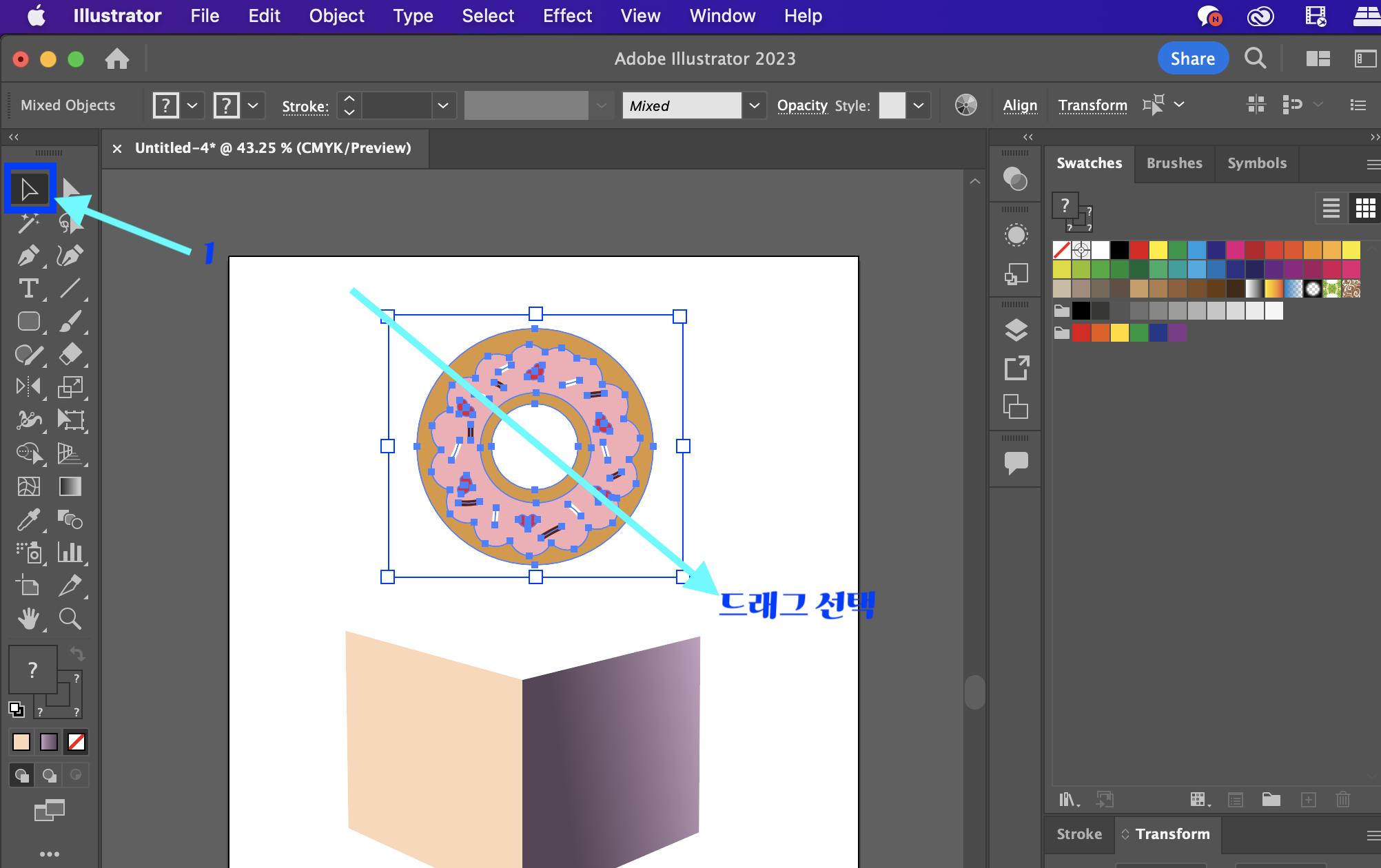This screenshot has height=868, width=1381.
Task: Select the Hand tool
Action: click(x=28, y=619)
